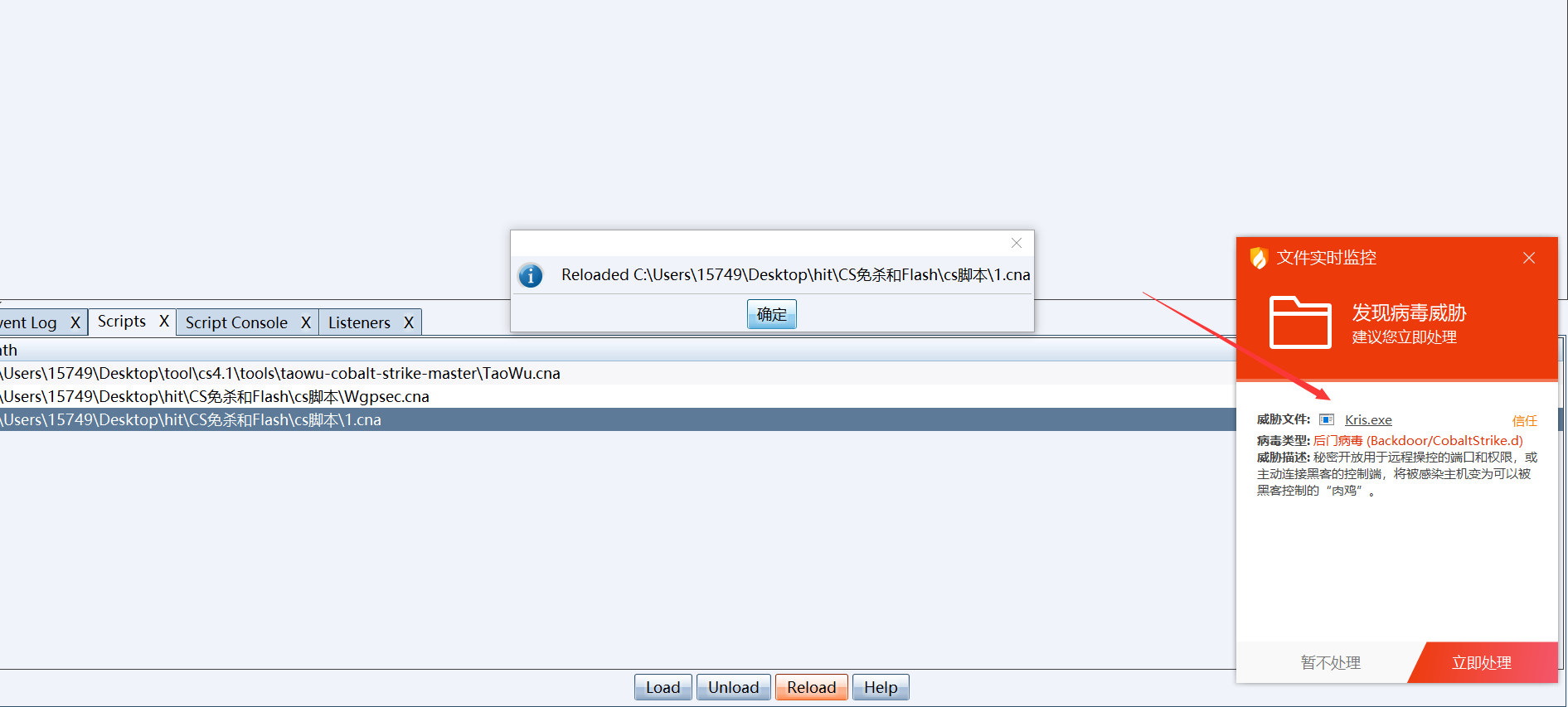Click the 立即处理 handle-now button
The height and width of the screenshot is (707, 1568).
(x=1481, y=663)
